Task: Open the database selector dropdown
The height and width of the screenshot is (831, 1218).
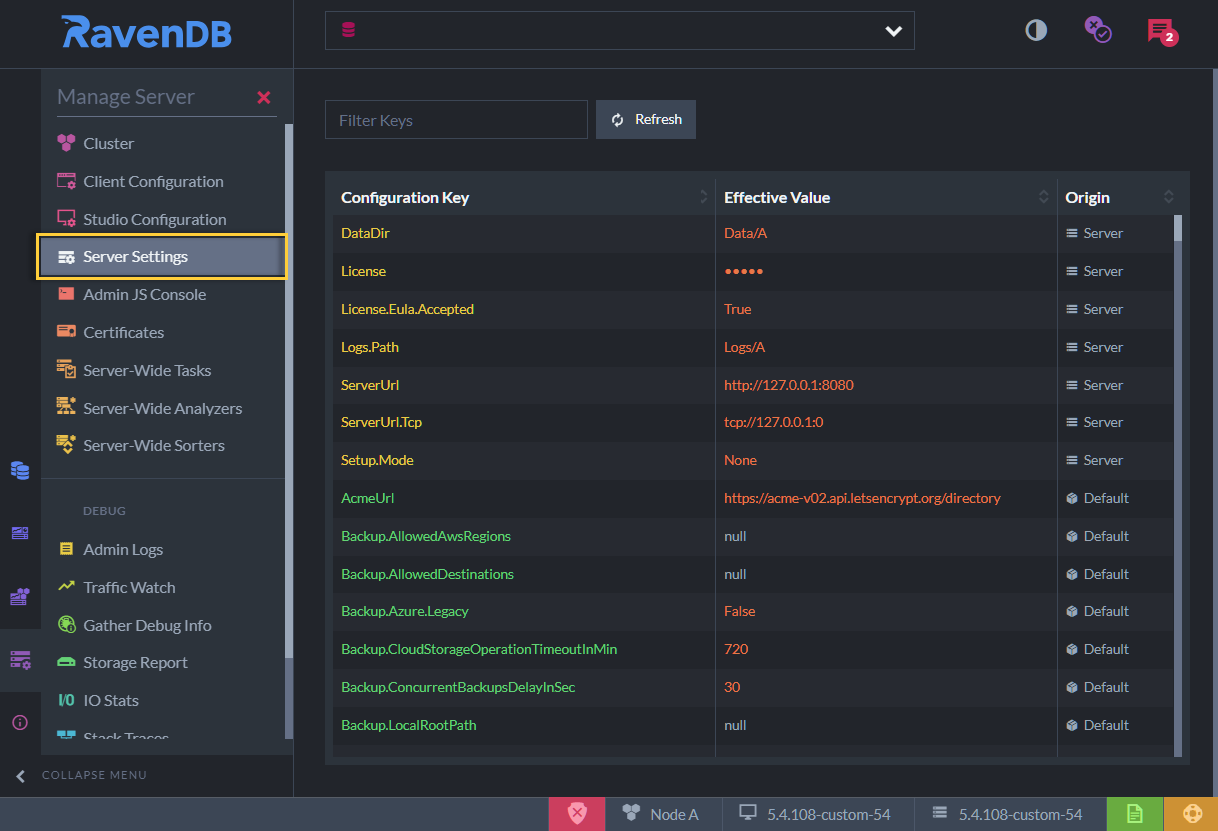Action: (620, 30)
